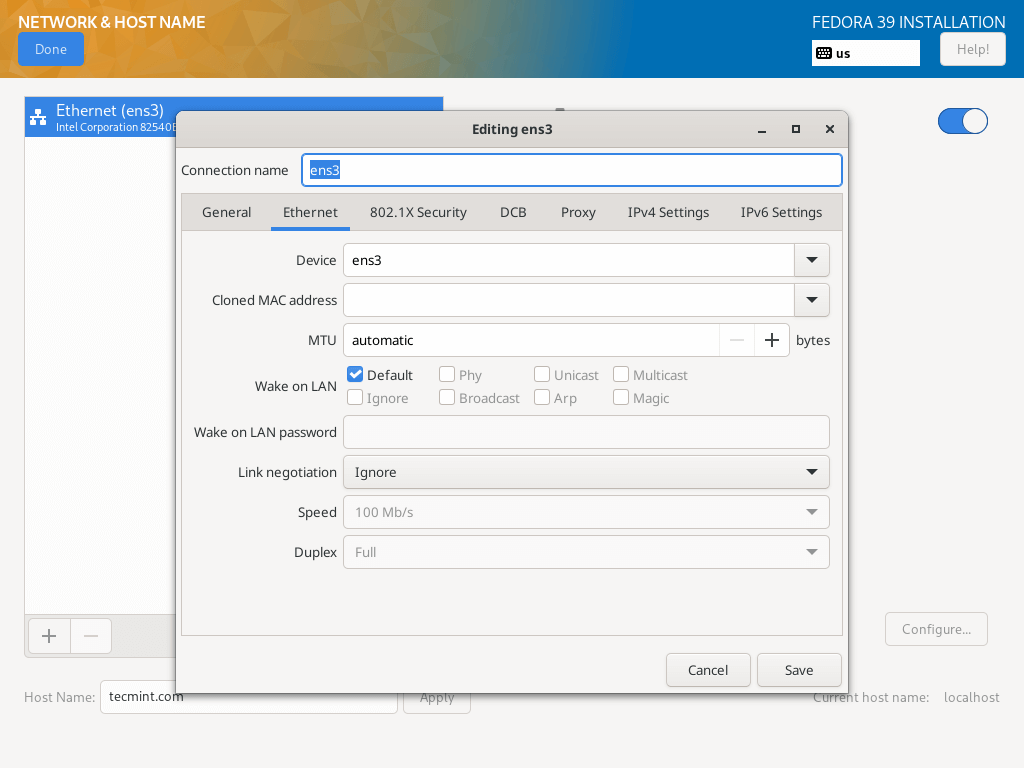Viewport: 1024px width, 768px height.
Task: Click the keyboard layout icon
Action: (x=824, y=53)
